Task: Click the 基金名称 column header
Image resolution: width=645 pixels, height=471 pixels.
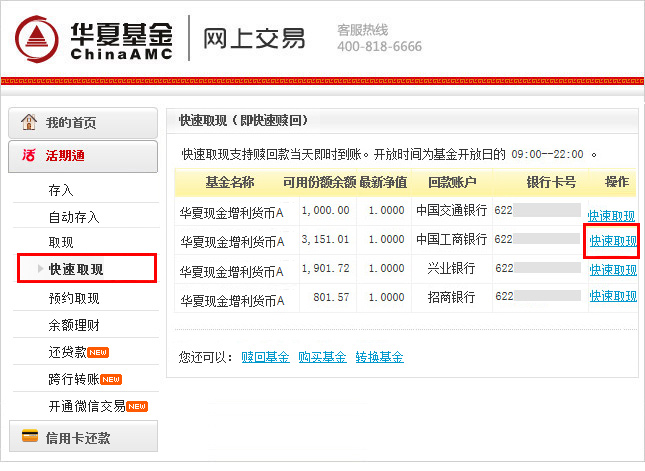Action: 230,182
